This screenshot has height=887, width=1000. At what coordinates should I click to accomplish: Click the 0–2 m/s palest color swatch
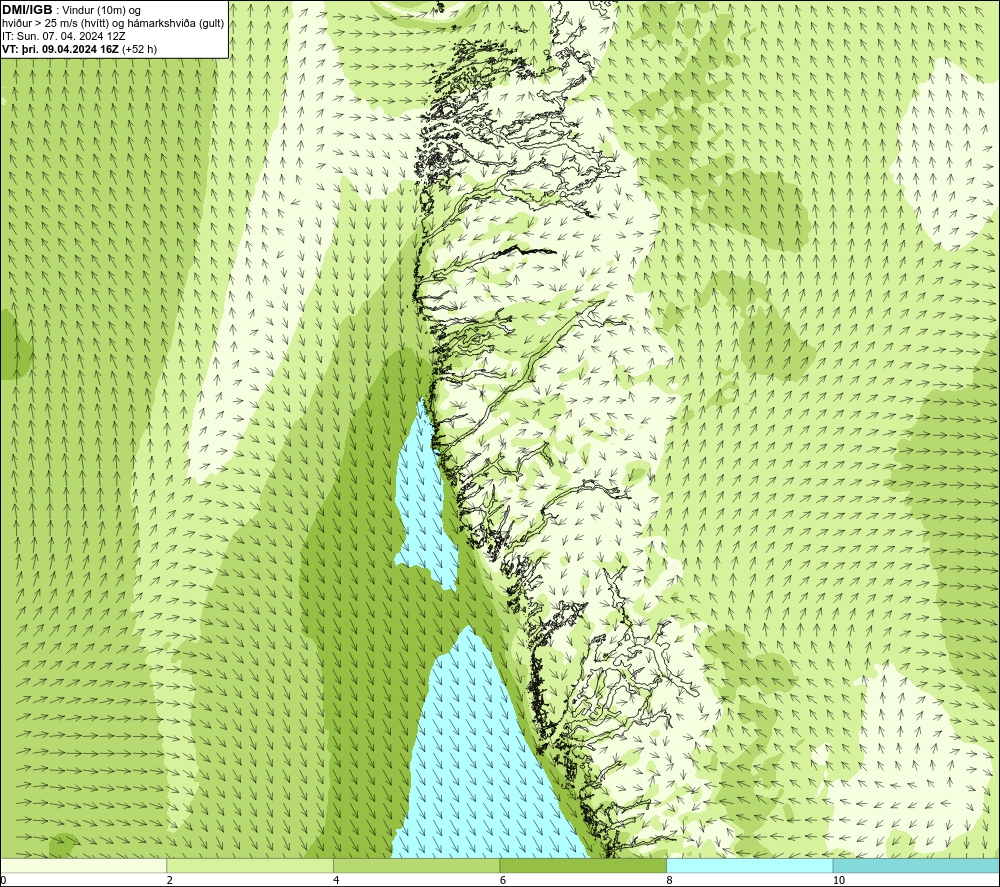click(84, 865)
